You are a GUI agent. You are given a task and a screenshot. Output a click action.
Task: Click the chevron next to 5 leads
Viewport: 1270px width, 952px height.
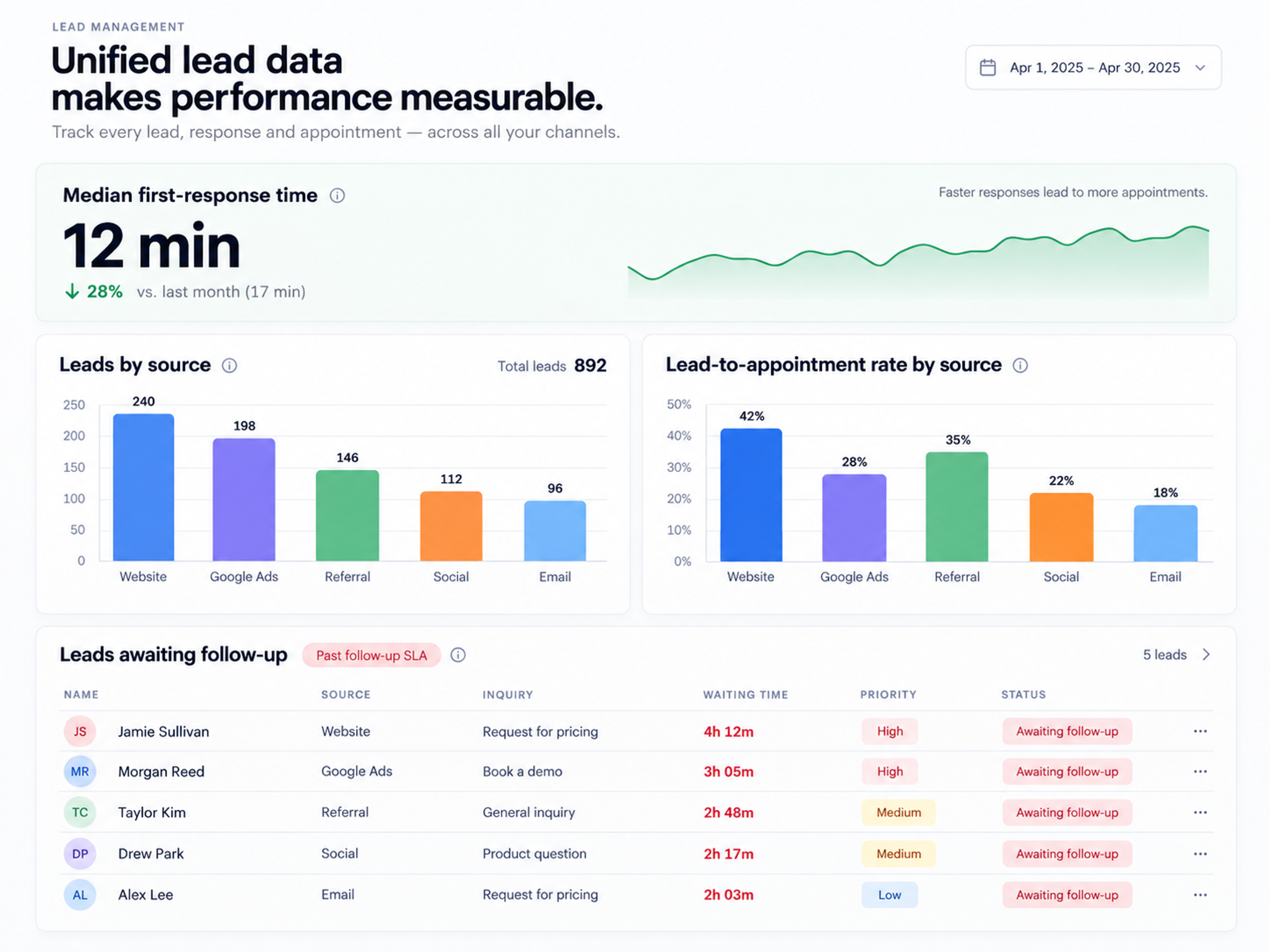click(x=1206, y=655)
